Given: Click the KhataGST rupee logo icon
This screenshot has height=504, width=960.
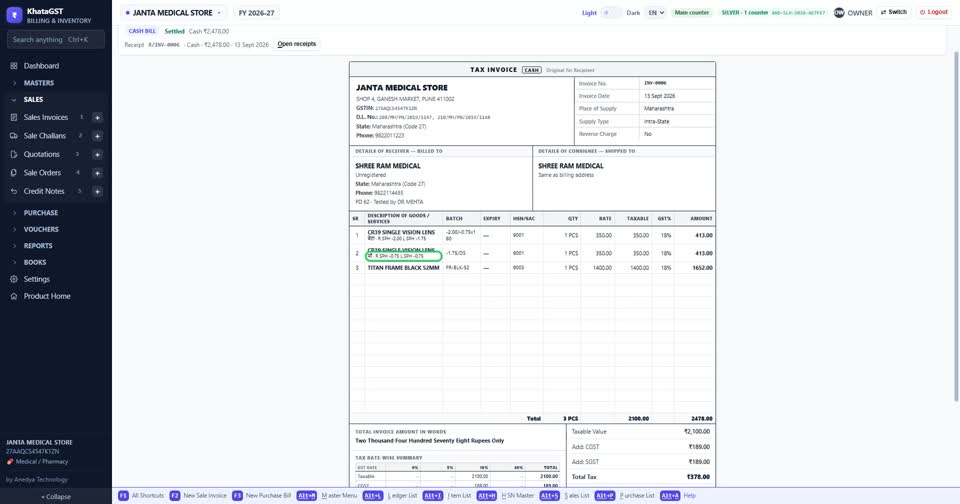Looking at the screenshot, I should point(14,15).
